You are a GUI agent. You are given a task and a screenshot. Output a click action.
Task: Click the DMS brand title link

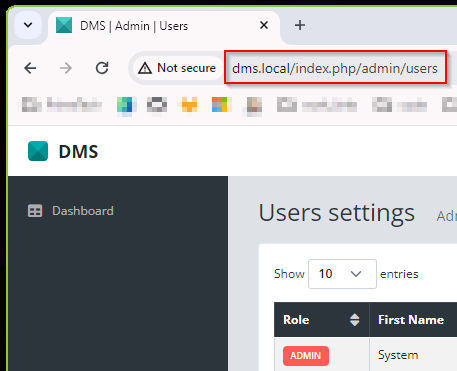(x=78, y=152)
